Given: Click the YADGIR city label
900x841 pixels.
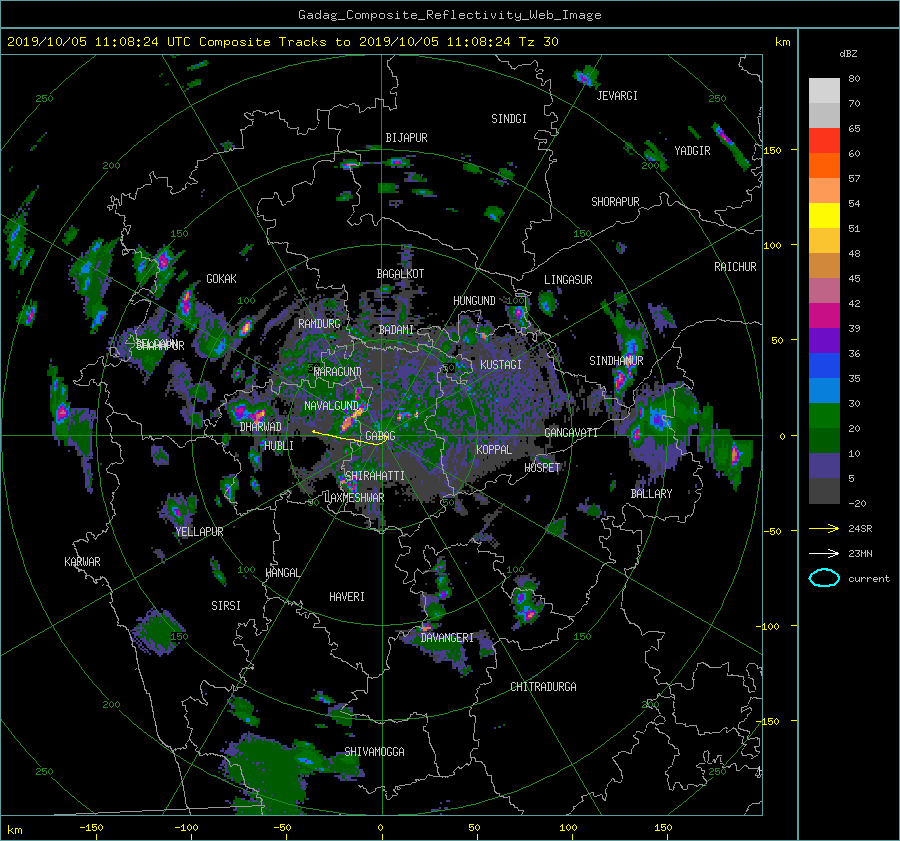Looking at the screenshot, I should click(692, 151).
